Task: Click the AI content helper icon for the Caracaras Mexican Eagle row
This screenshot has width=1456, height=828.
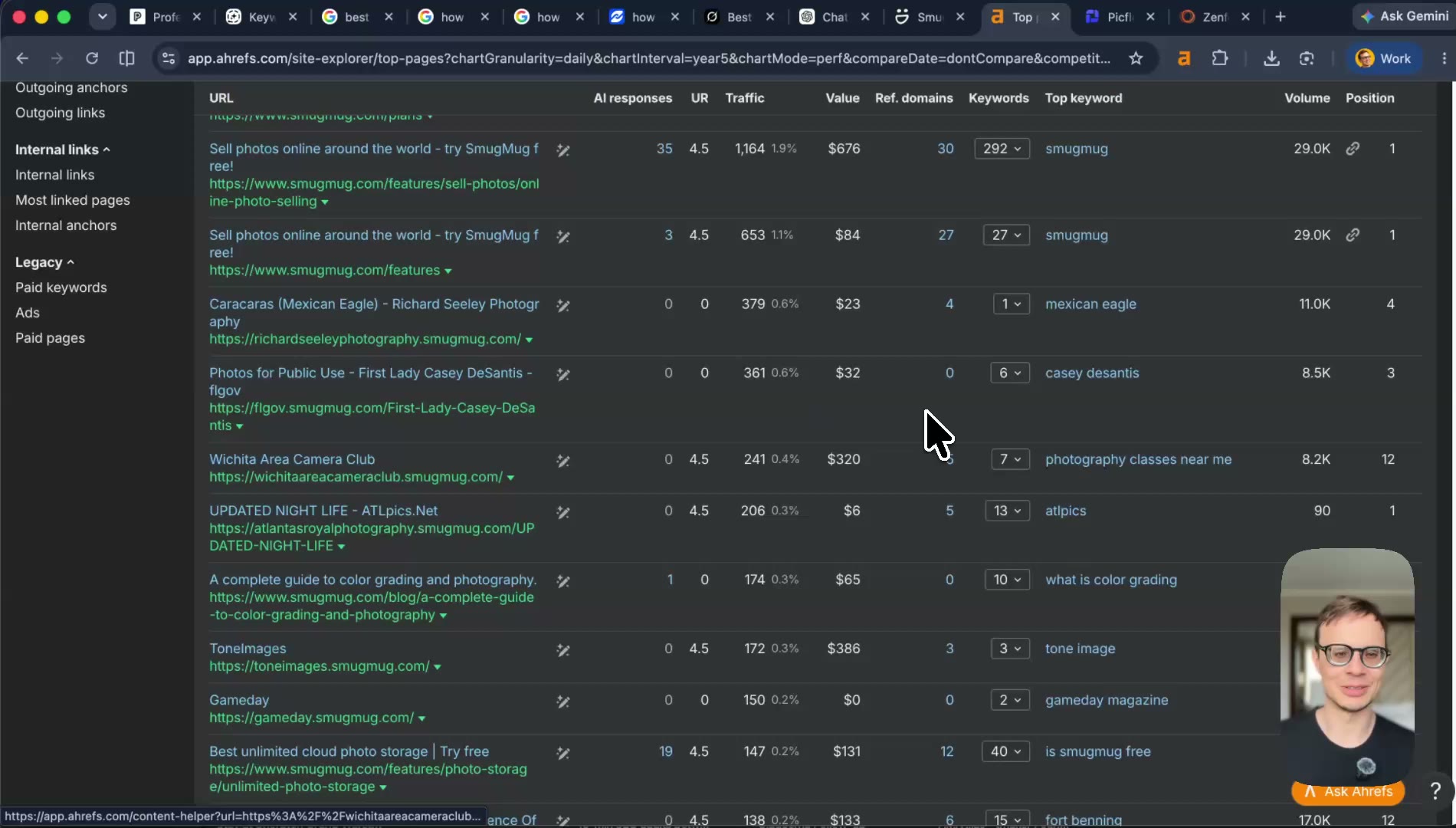Action: (x=562, y=305)
